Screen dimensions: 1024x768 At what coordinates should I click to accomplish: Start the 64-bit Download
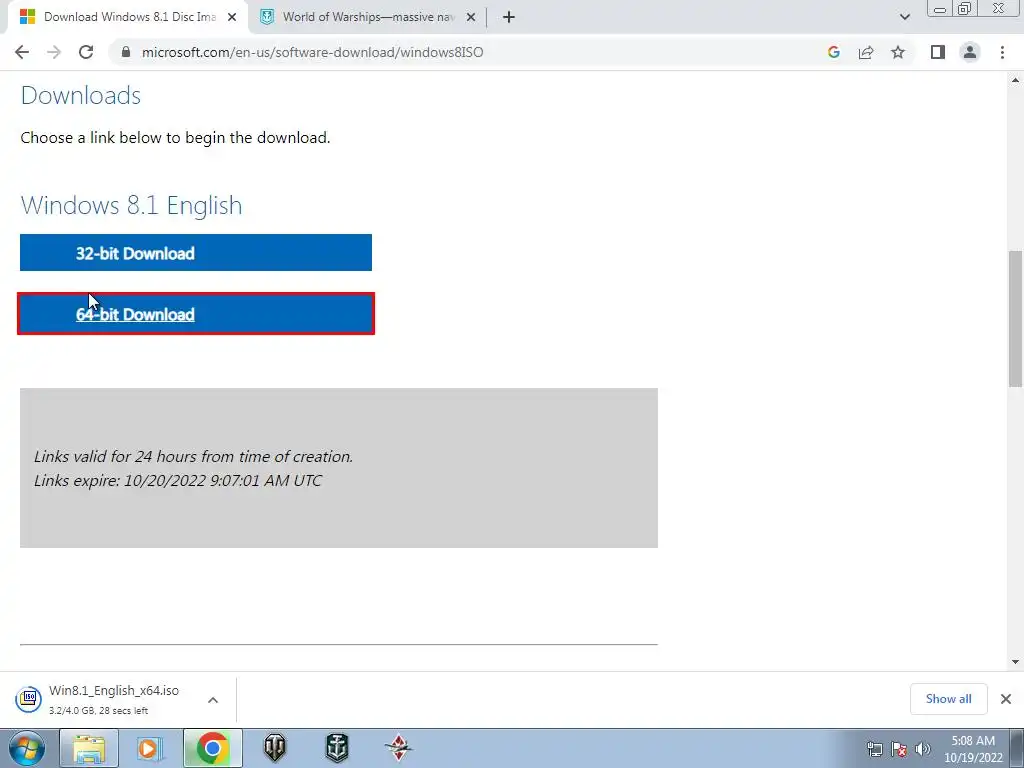pos(196,313)
